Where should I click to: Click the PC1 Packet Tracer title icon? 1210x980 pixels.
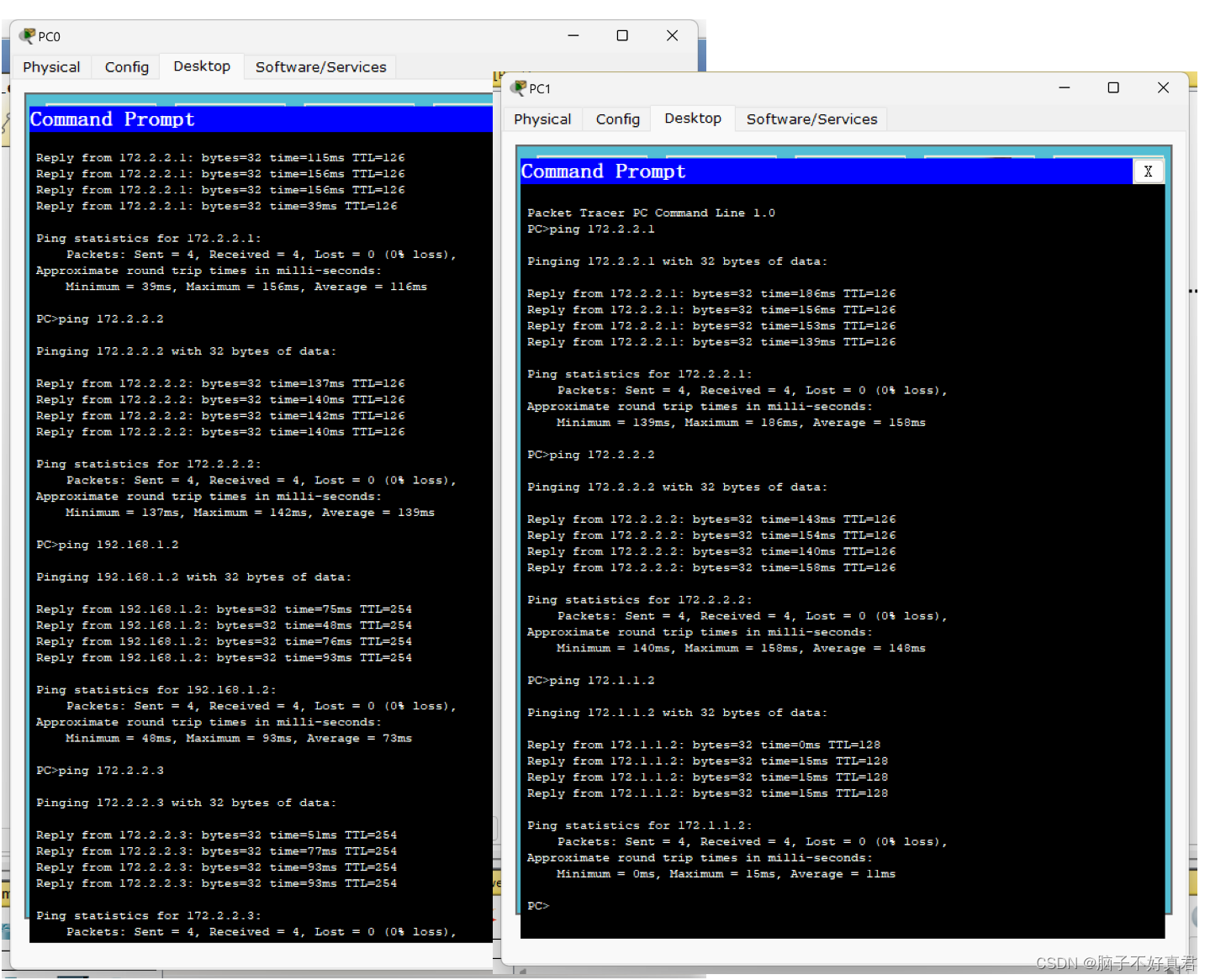[x=519, y=88]
